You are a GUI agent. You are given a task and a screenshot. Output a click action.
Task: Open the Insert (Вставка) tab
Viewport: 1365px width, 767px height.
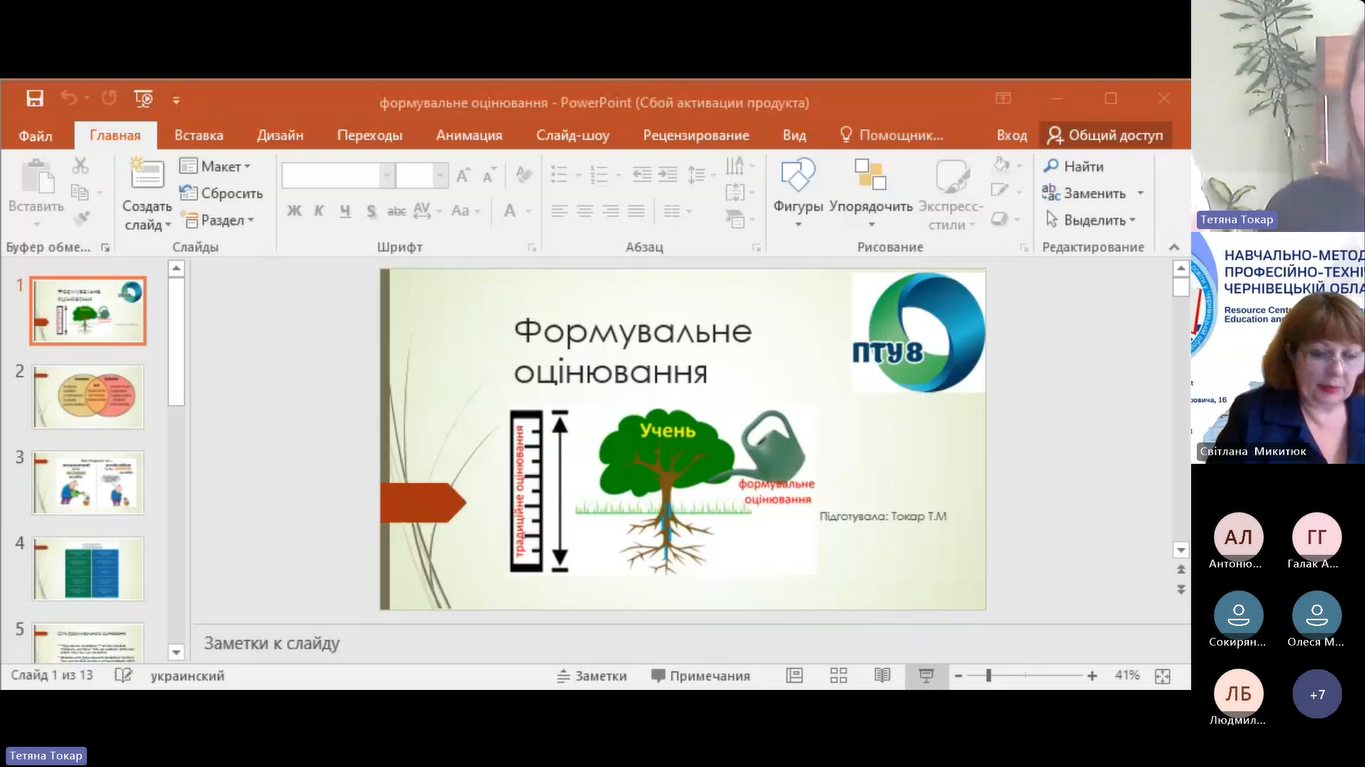(198, 135)
